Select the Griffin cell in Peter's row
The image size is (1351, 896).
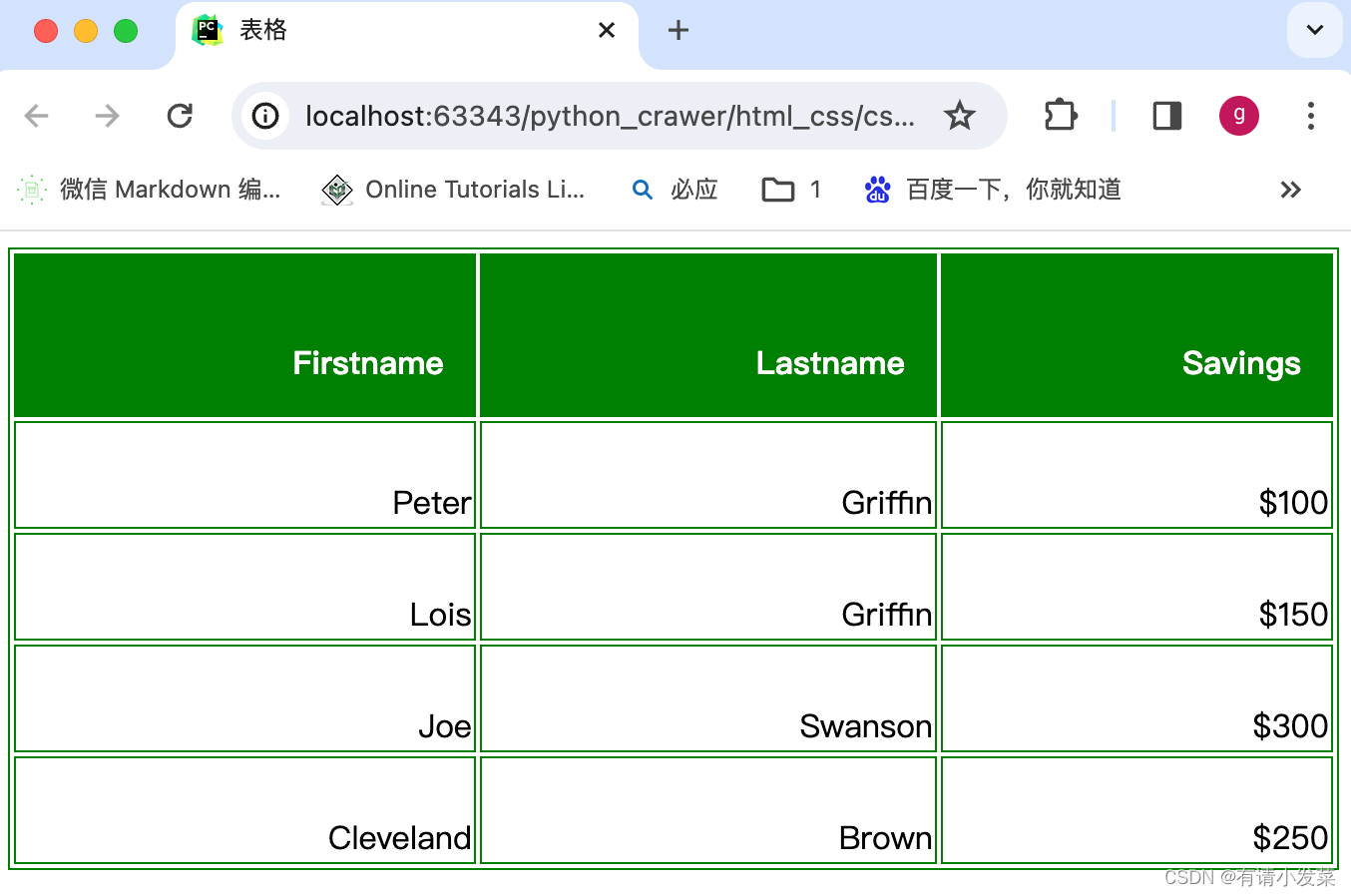coord(708,475)
